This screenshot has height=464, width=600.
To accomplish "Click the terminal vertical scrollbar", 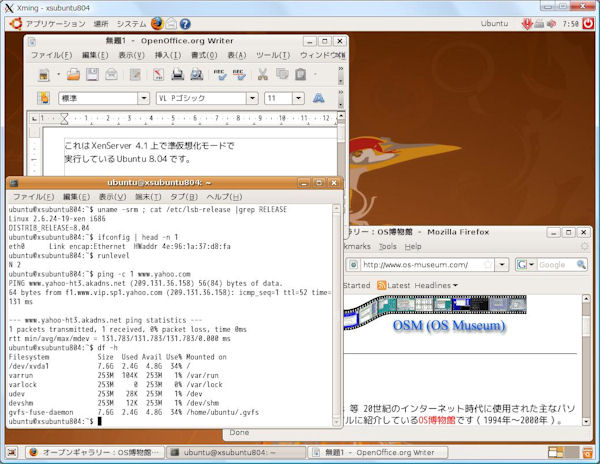I will click(x=336, y=315).
